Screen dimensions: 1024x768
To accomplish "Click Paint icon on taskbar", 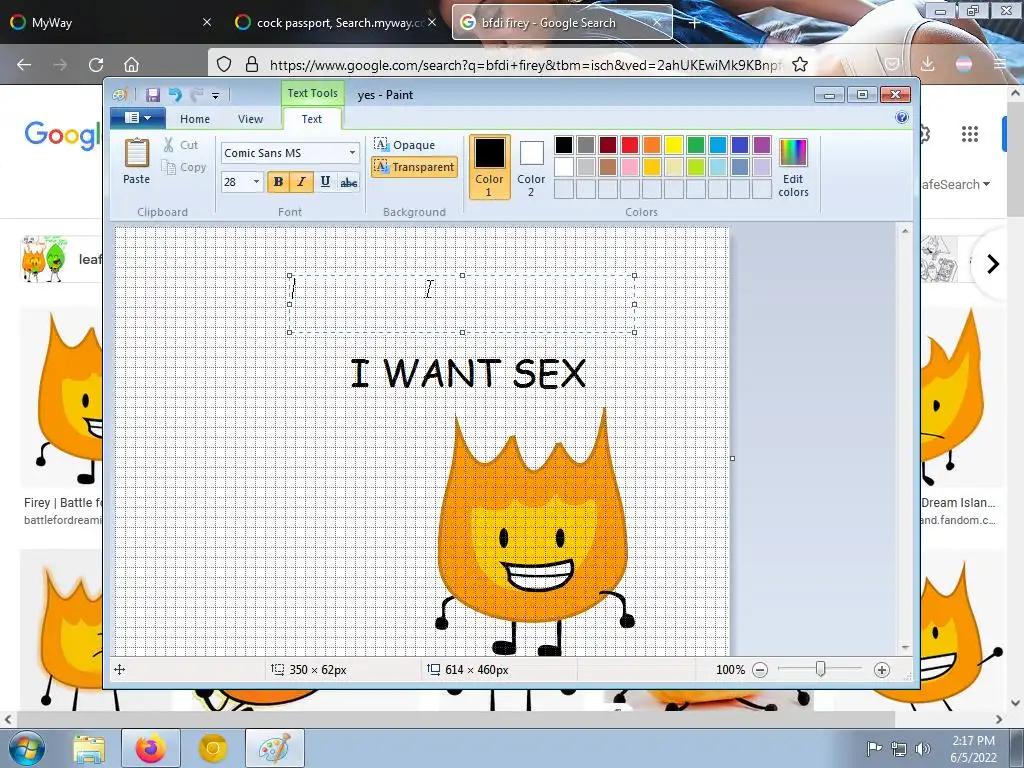I will click(275, 749).
